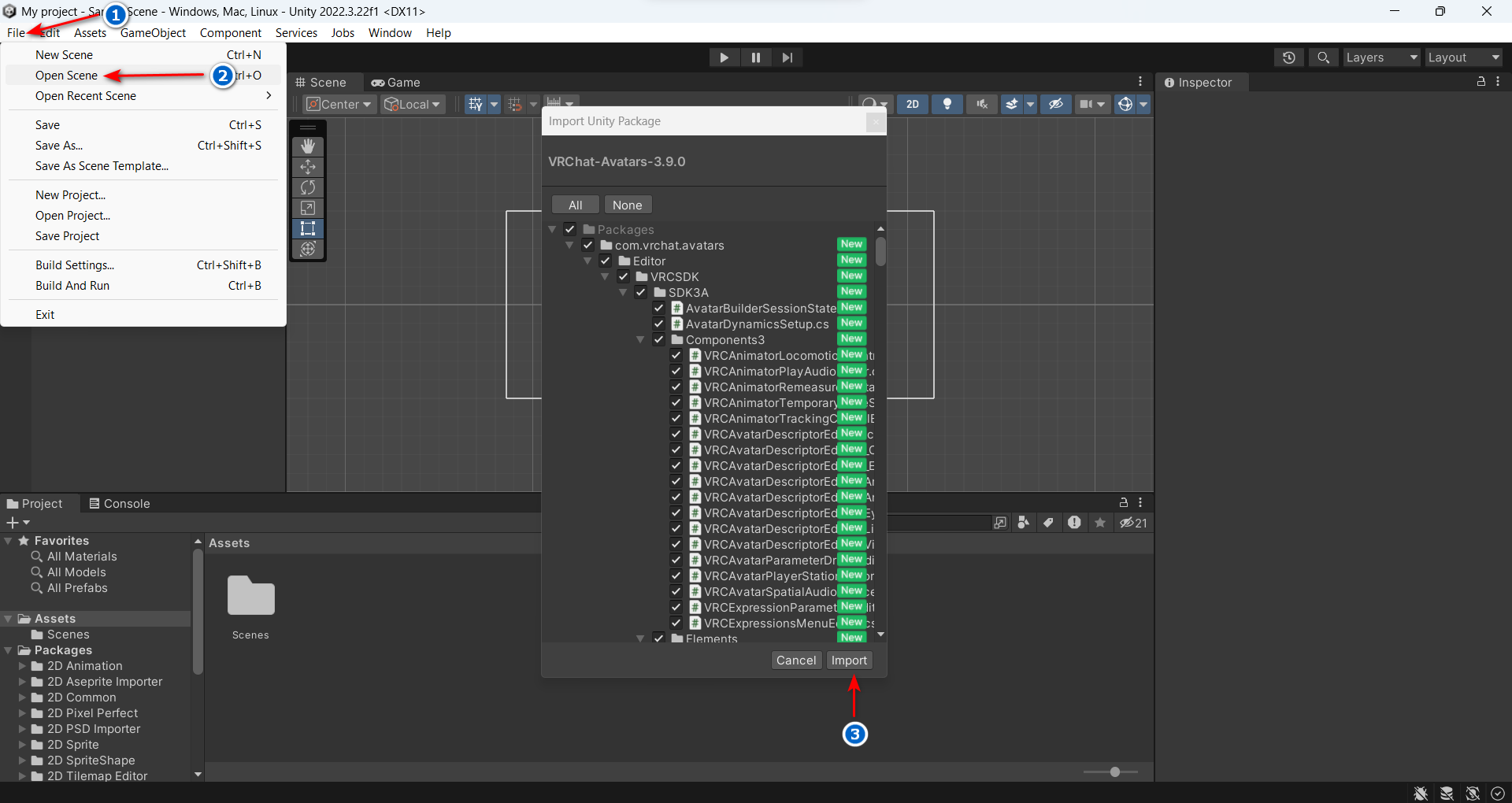Choose Open Scene from File menu

click(x=66, y=76)
